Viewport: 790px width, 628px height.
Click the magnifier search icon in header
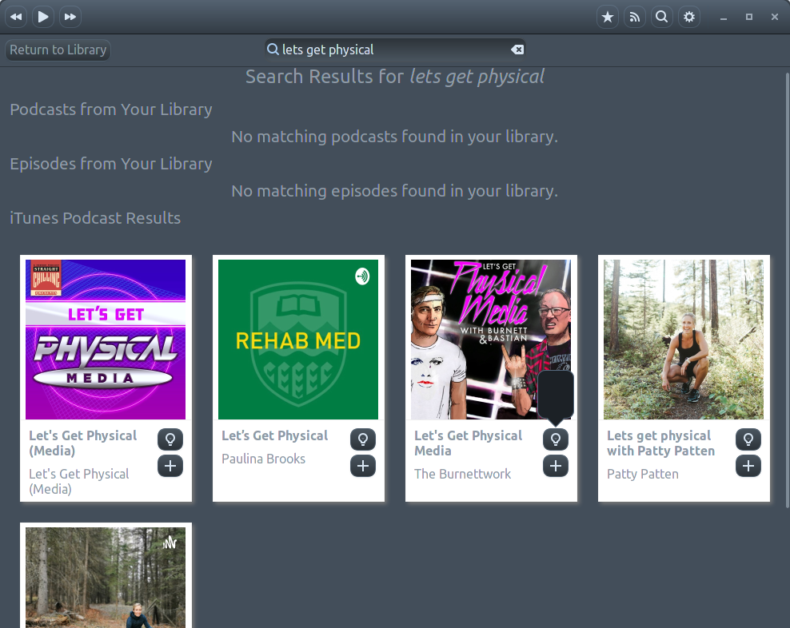662,17
